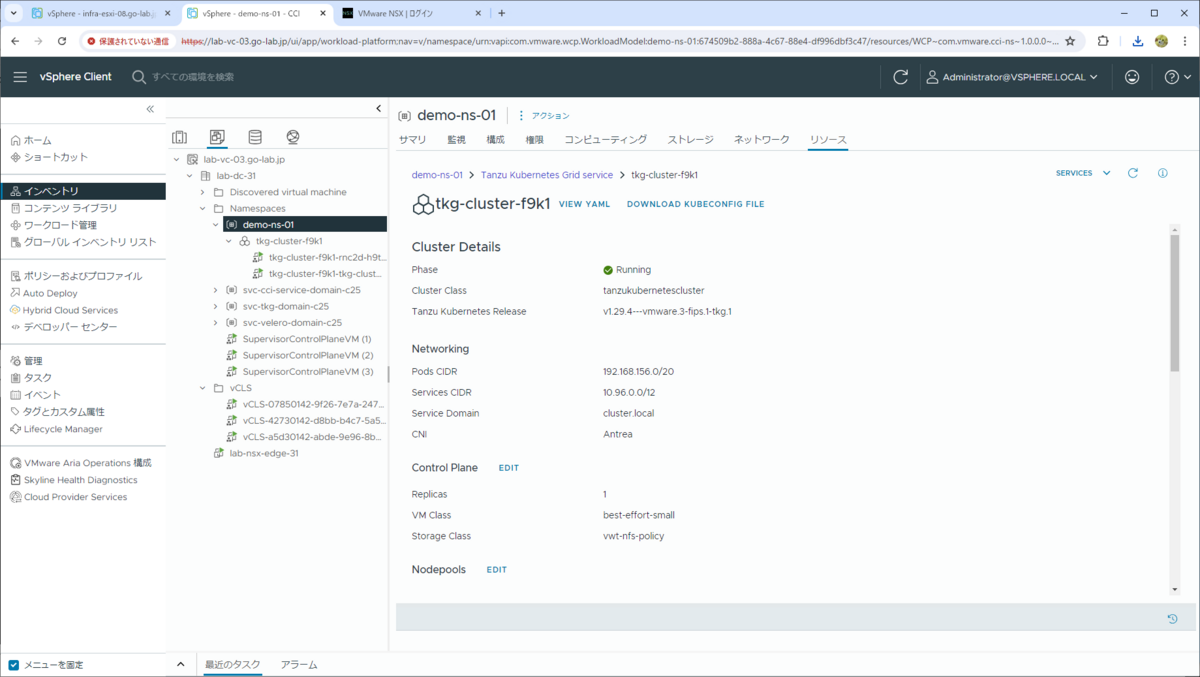Switch to the ネットワーク tab
This screenshot has height=677, width=1200.
(x=762, y=140)
